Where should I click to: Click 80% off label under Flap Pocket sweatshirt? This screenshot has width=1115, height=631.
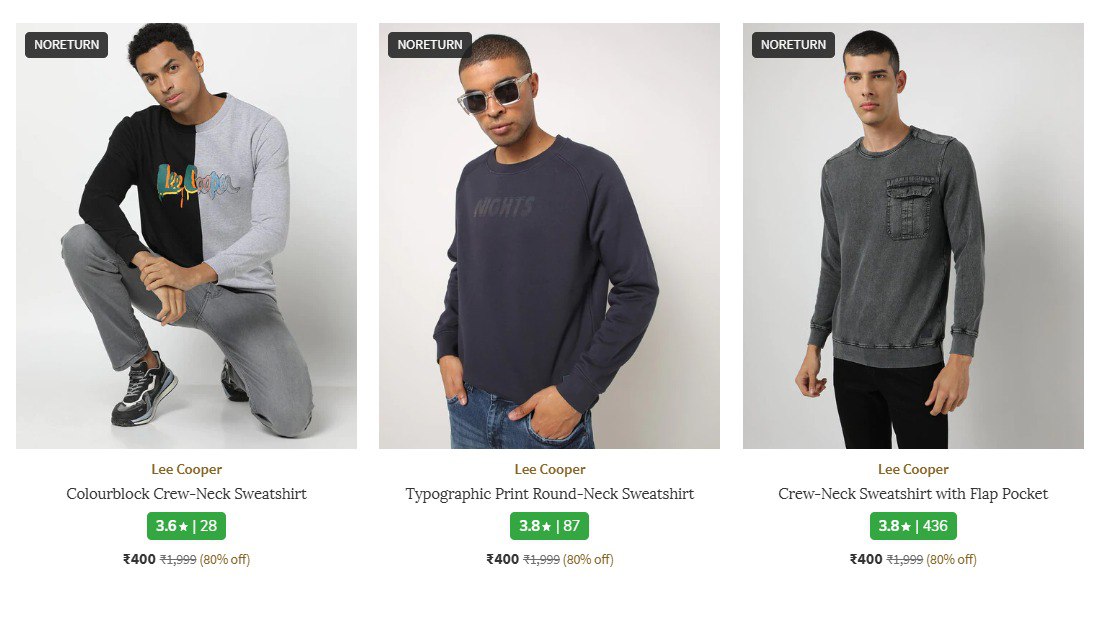(952, 560)
